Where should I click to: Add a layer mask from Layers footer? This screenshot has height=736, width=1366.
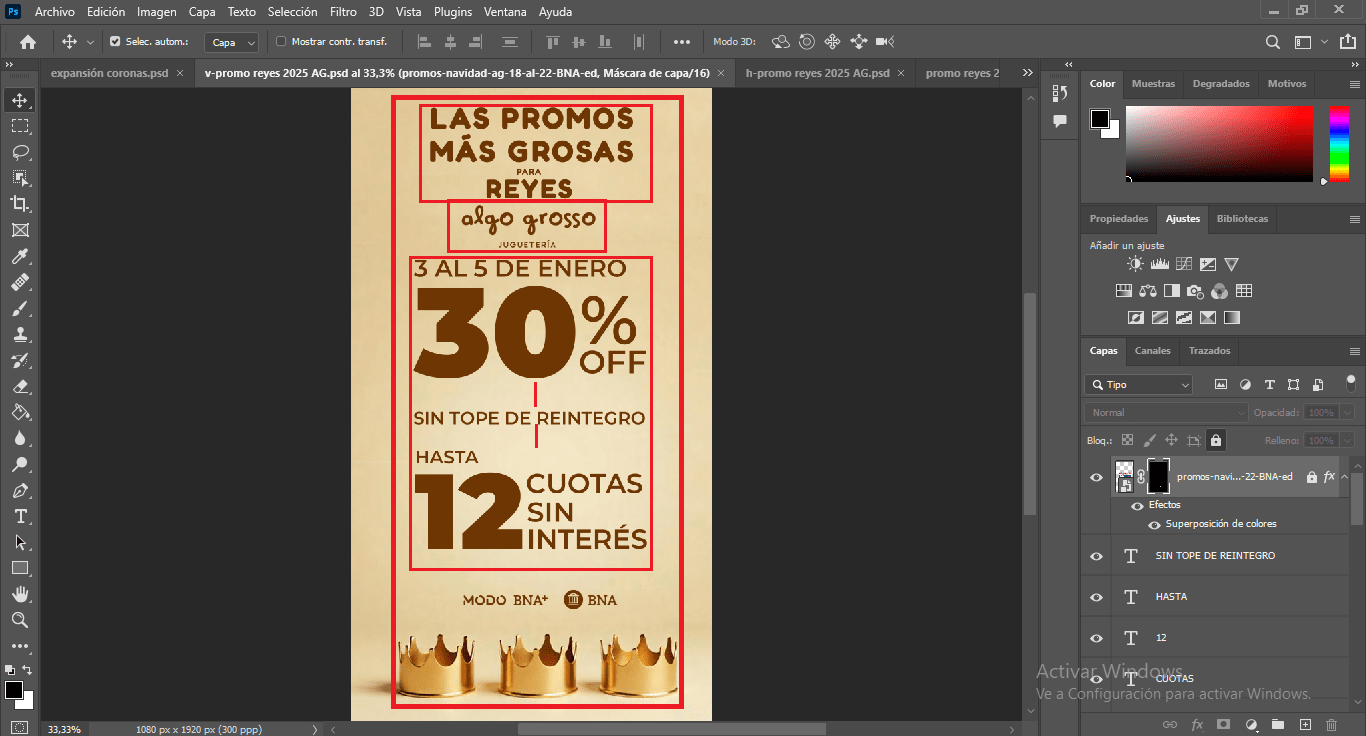(1223, 724)
